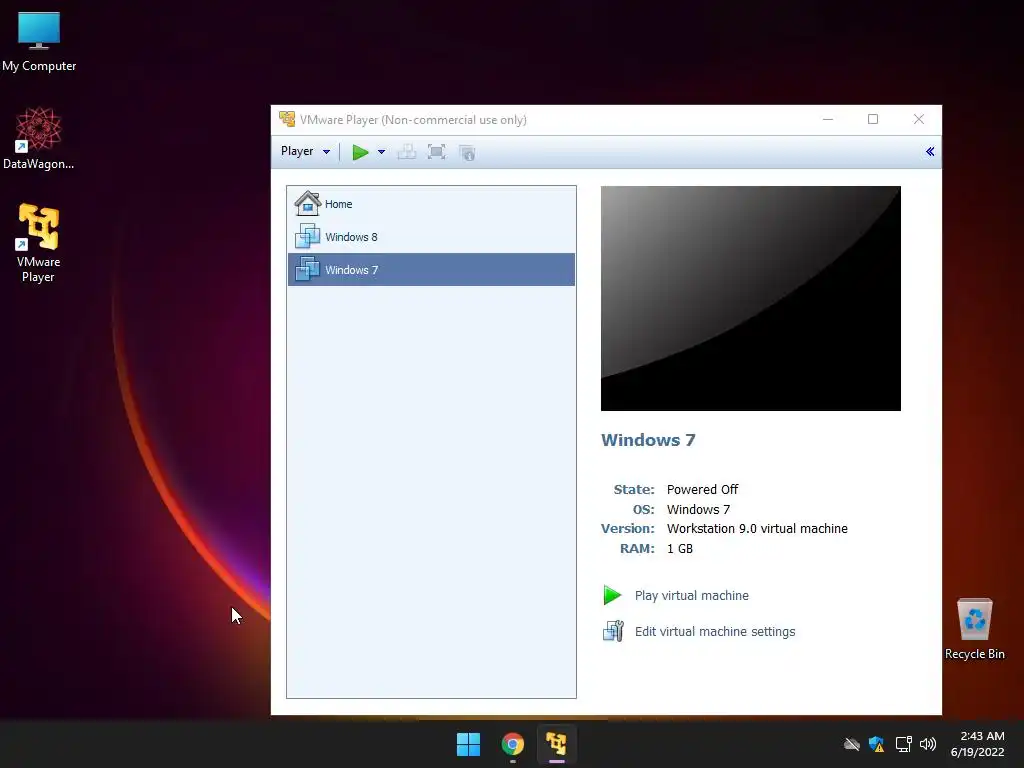Image resolution: width=1024 pixels, height=768 pixels.
Task: Select My Computer desktop icon
Action: (x=39, y=42)
